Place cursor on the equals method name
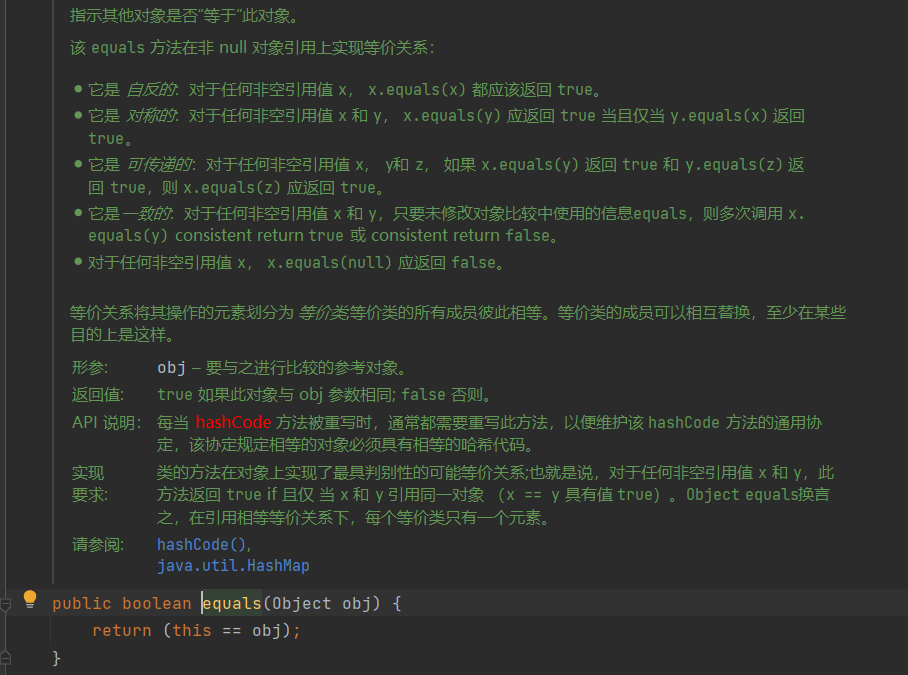 coord(232,603)
